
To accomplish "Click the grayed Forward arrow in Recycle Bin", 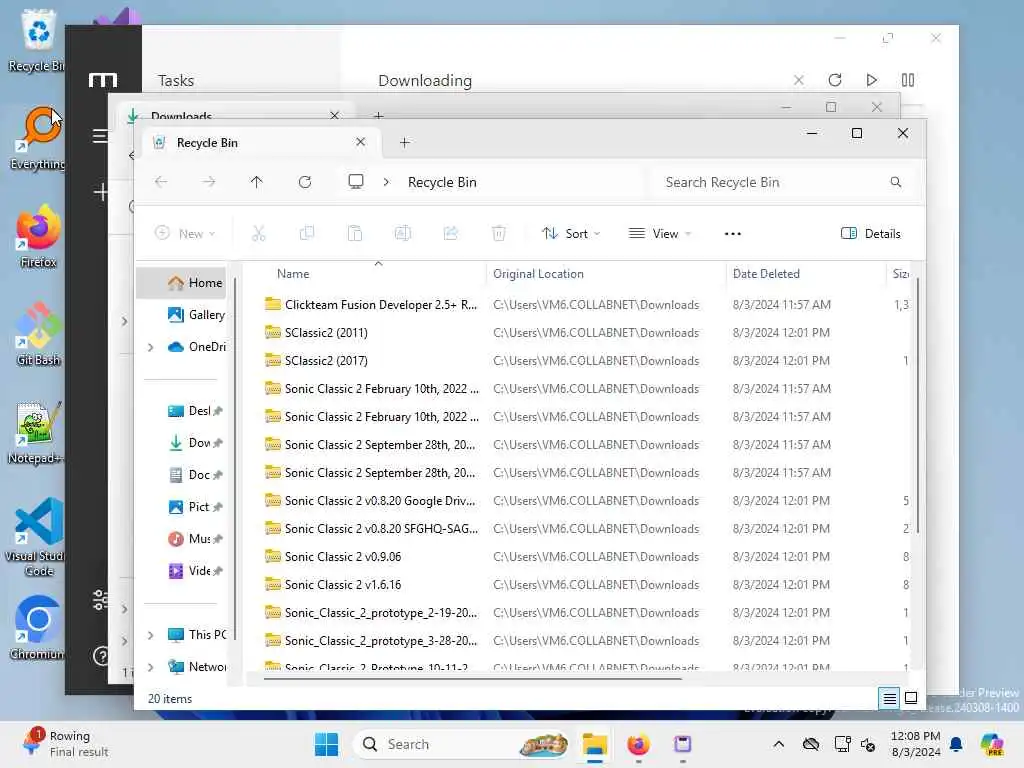I will [x=208, y=182].
